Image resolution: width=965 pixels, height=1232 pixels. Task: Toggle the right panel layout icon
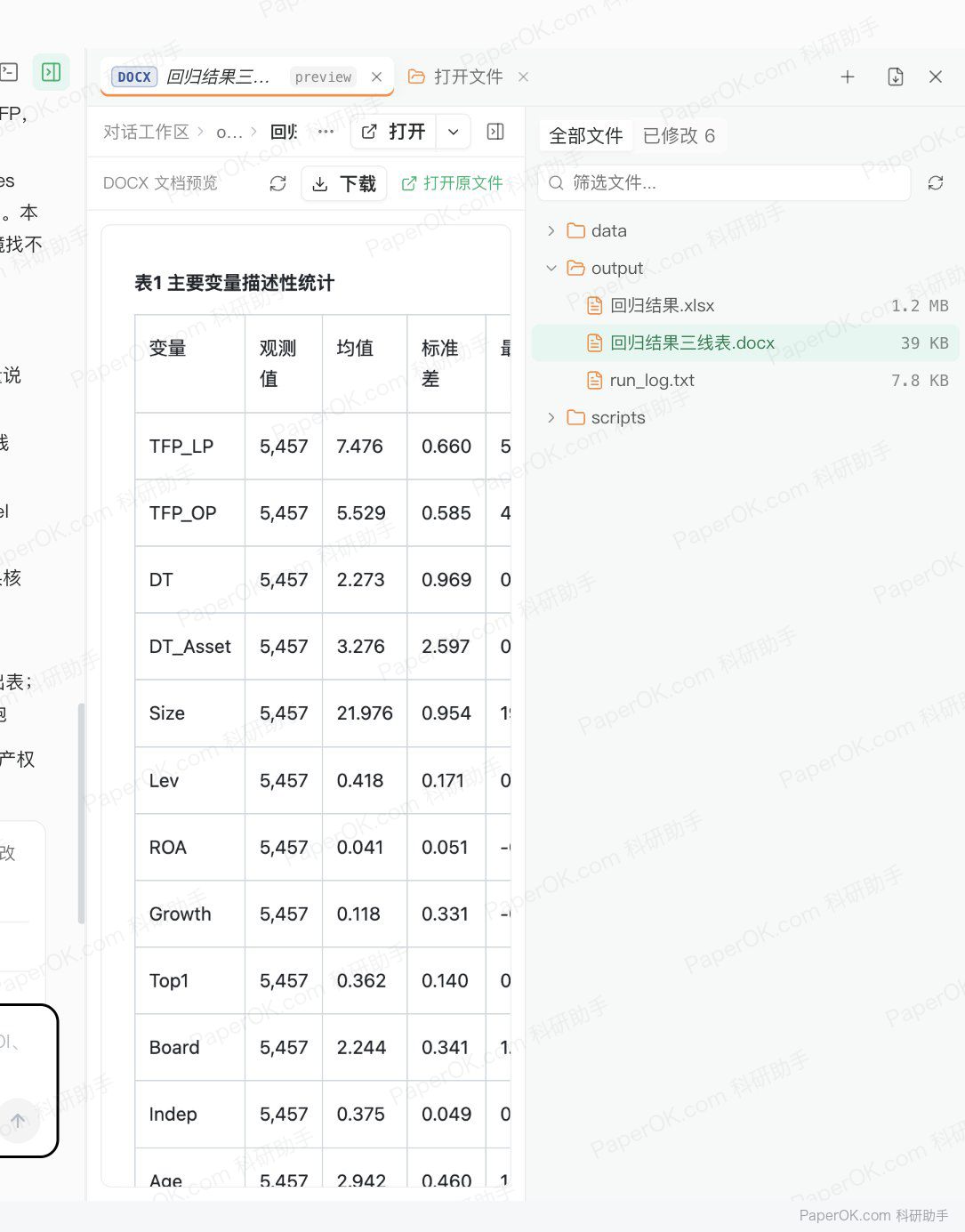(x=52, y=72)
